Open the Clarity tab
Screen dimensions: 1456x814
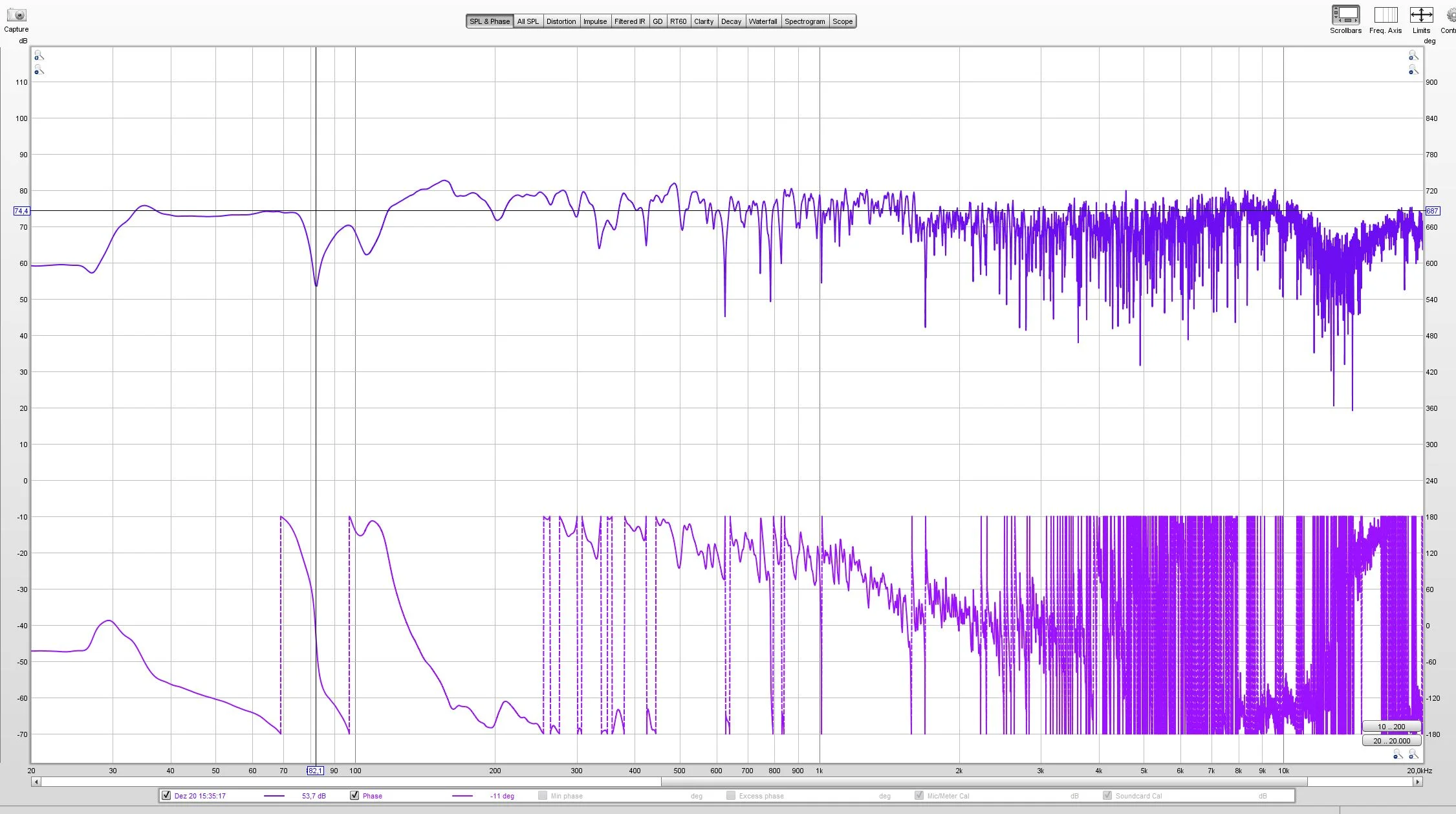click(x=704, y=21)
